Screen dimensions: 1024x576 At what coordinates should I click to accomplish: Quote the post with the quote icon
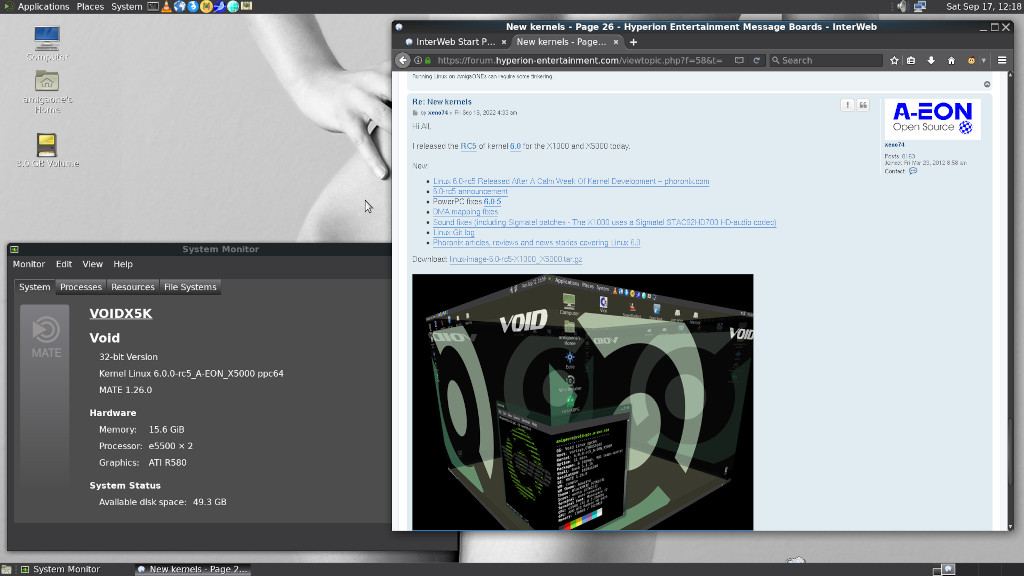(863, 105)
